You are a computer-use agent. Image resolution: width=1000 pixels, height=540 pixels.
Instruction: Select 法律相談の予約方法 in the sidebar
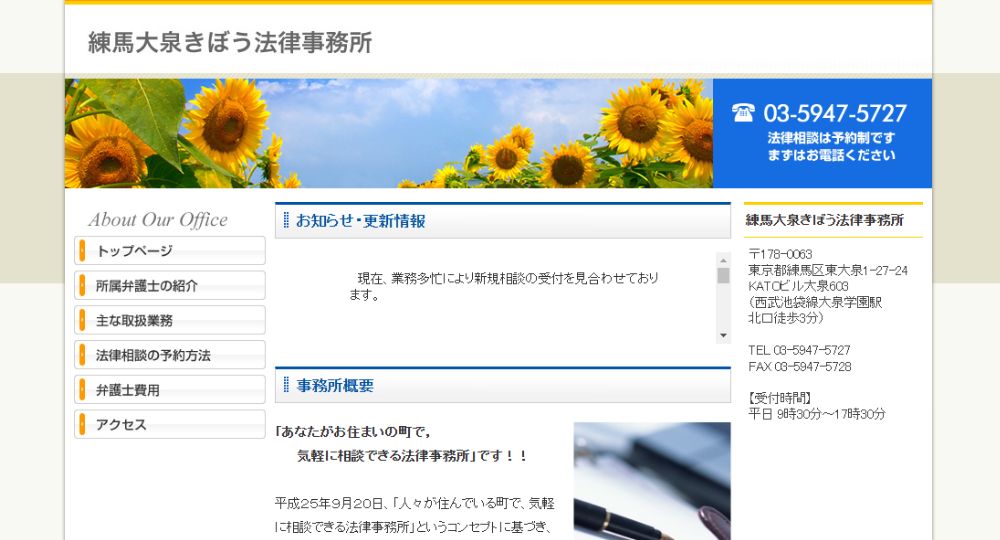point(170,355)
